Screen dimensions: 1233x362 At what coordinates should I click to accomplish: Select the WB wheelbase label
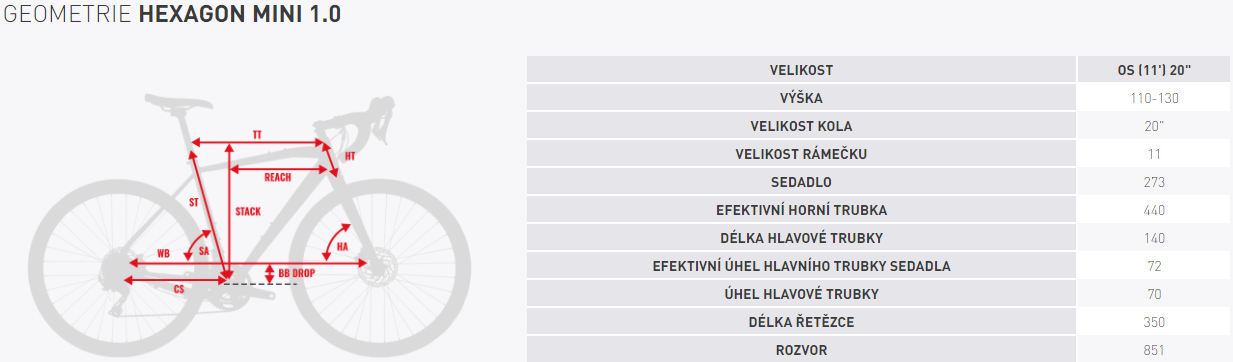(164, 253)
